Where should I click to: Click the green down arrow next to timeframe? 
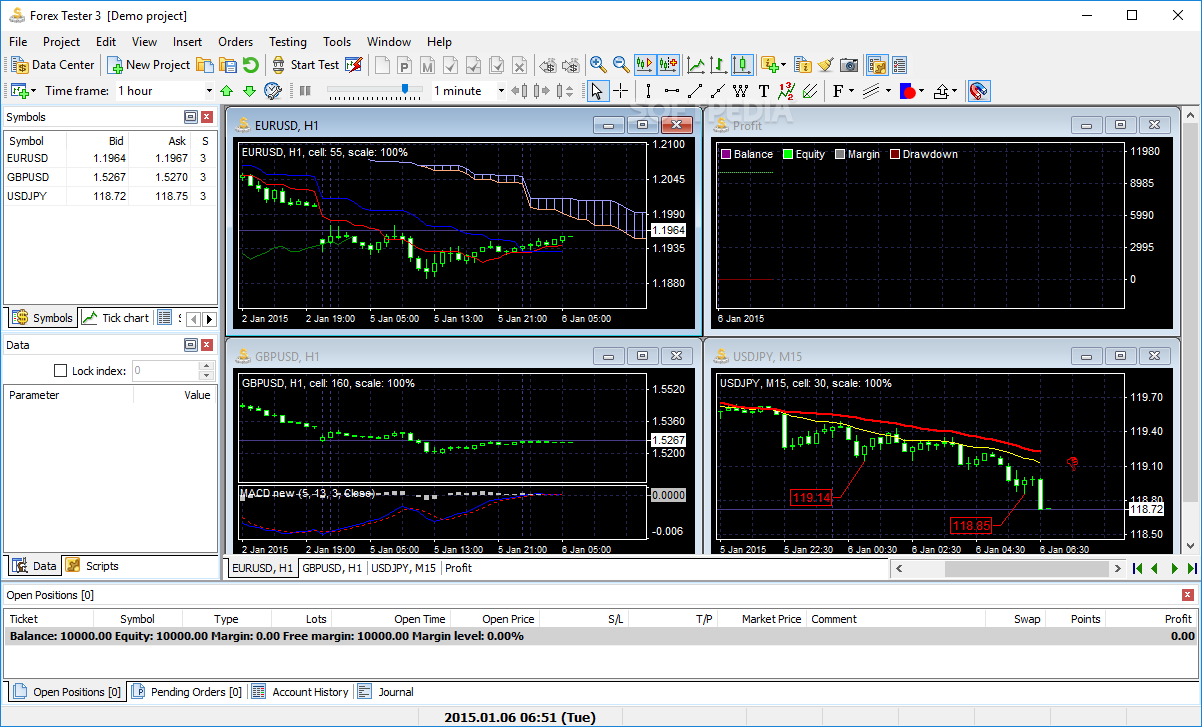pos(250,91)
